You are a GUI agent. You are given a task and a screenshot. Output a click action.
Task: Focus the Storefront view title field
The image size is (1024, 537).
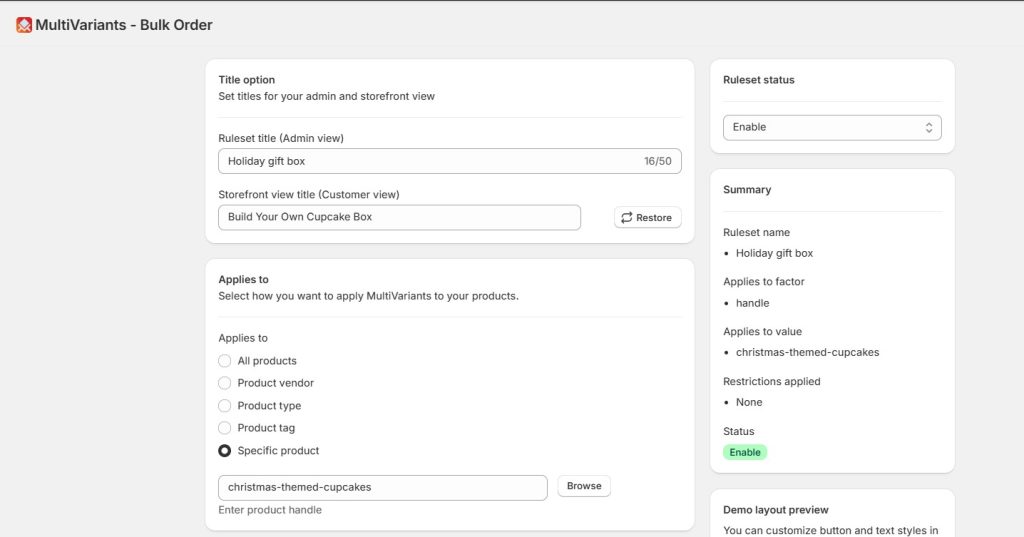399,218
